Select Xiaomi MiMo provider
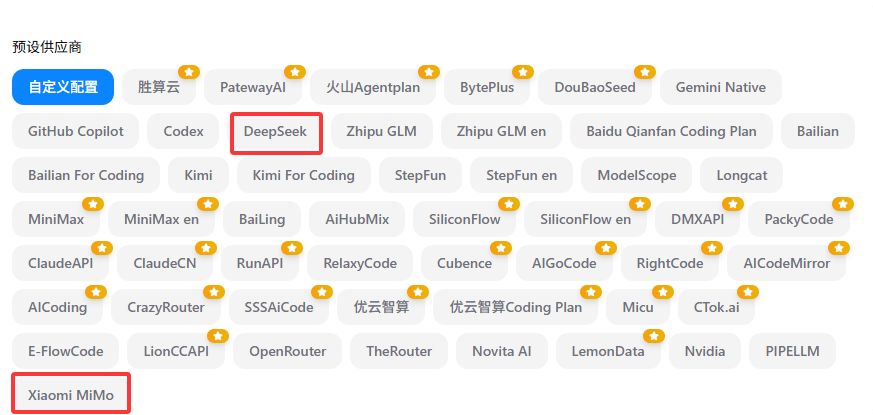Screen dimensions: 873x415 (71, 395)
